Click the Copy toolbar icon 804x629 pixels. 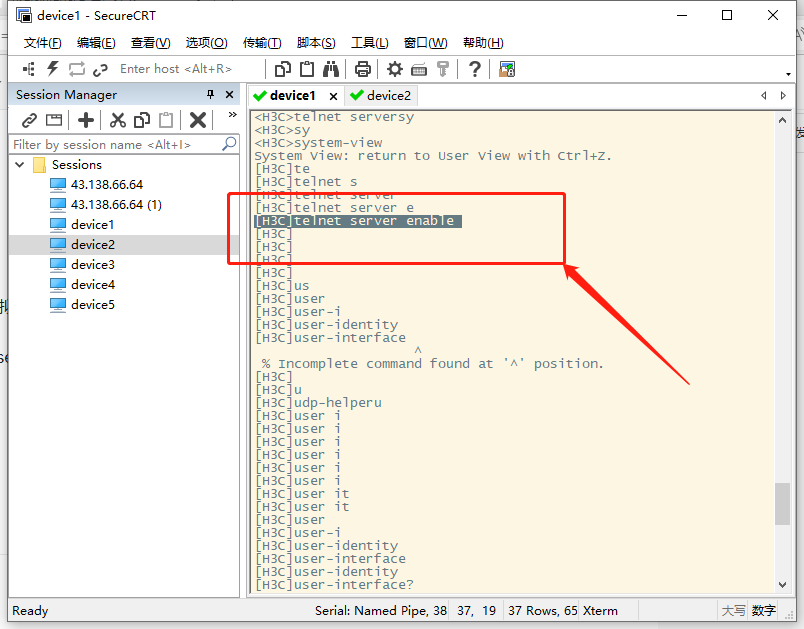283,69
